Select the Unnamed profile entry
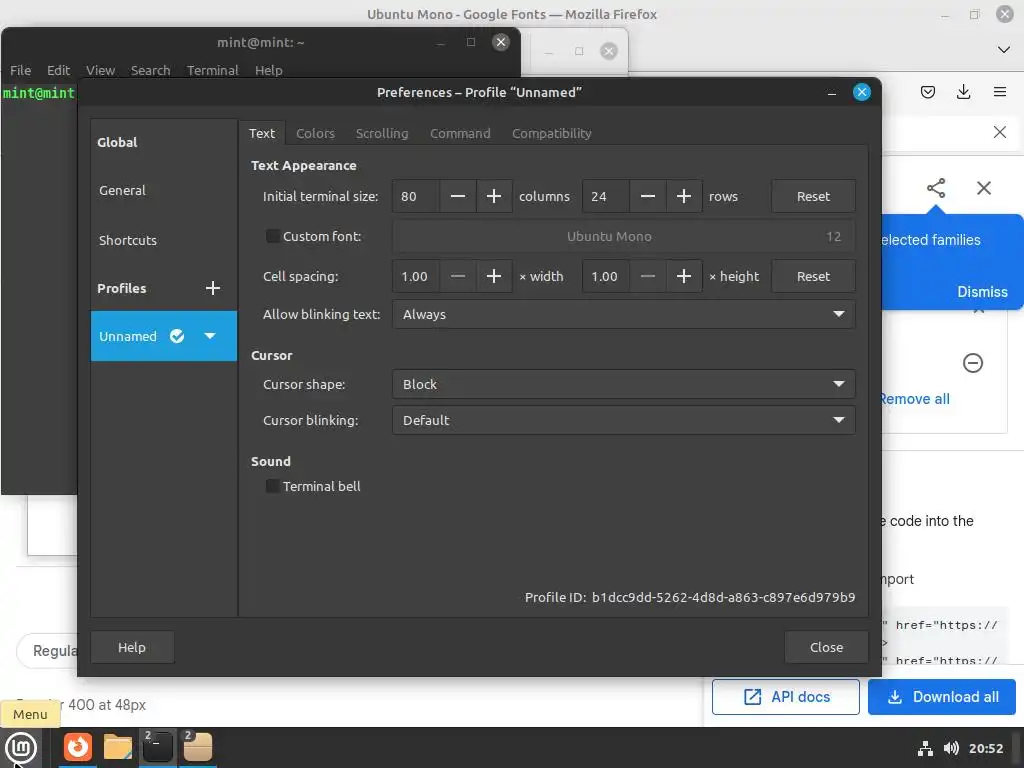The height and width of the screenshot is (768, 1024). click(x=164, y=336)
